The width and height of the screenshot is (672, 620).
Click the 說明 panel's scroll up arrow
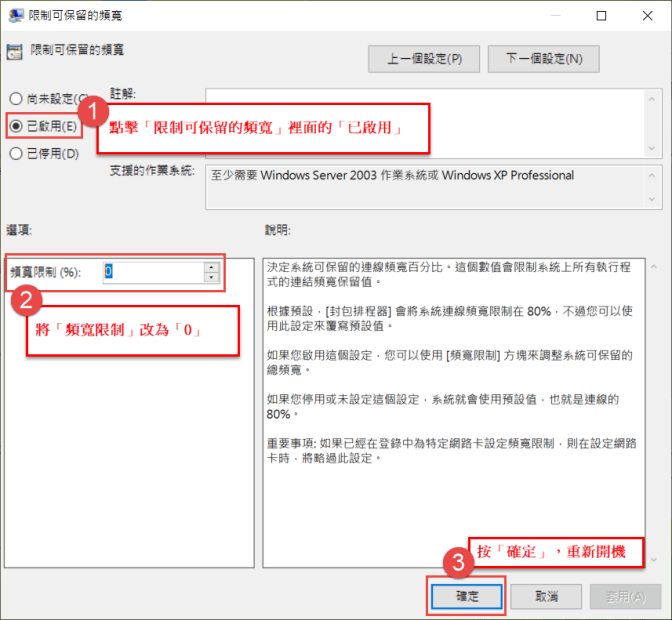652,266
